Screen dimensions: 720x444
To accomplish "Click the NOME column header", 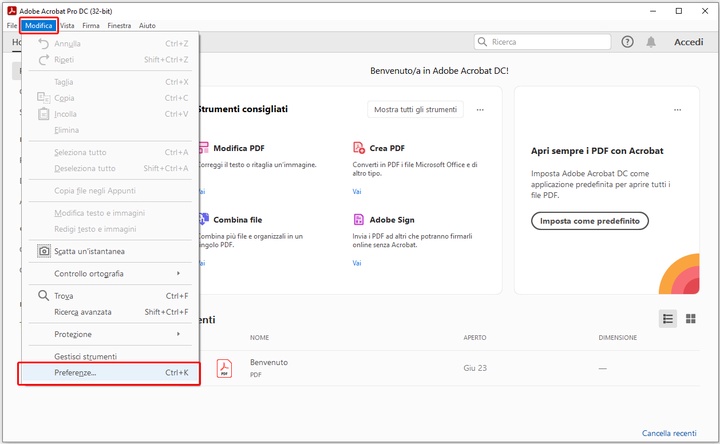I will (259, 337).
